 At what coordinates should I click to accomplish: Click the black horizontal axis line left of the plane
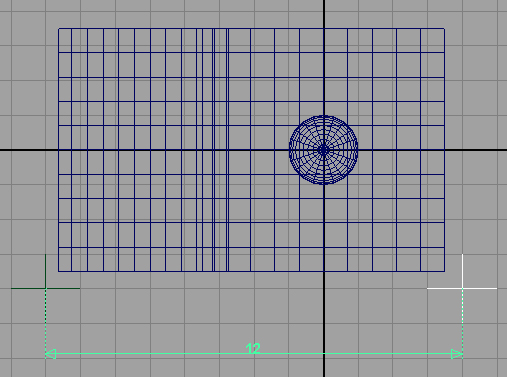(29, 150)
